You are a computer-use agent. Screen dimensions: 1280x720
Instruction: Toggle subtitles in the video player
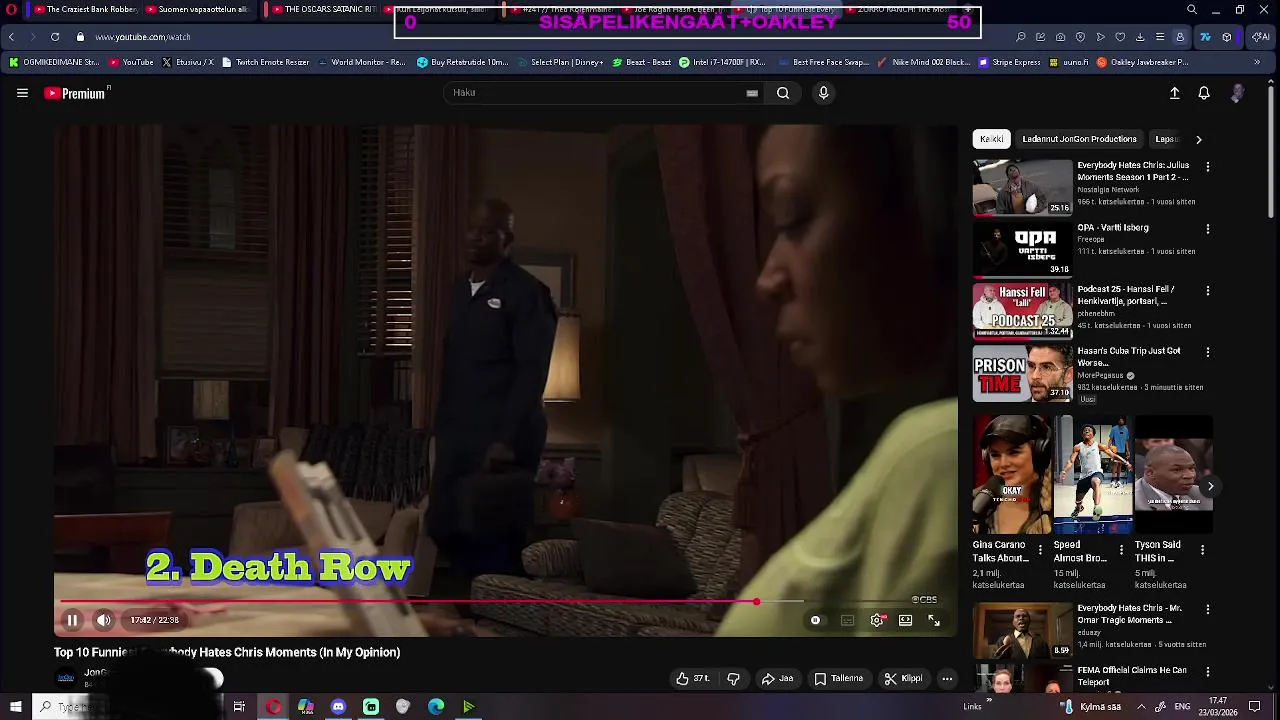tap(847, 620)
